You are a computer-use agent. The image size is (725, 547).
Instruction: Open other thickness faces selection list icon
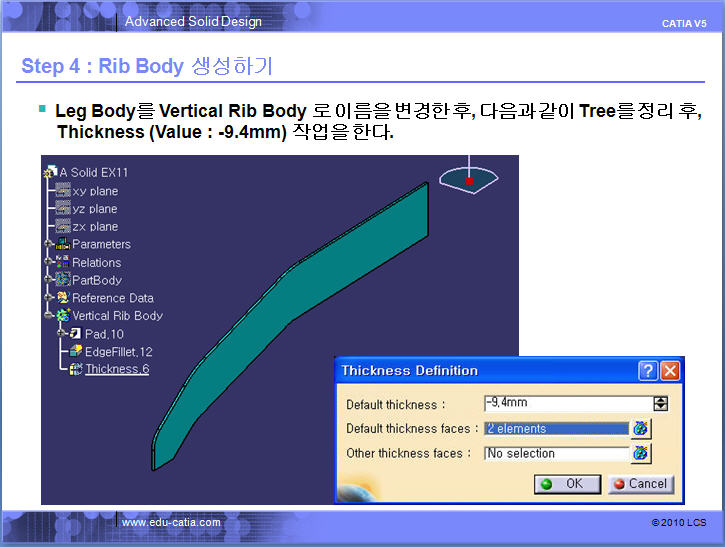coord(641,453)
